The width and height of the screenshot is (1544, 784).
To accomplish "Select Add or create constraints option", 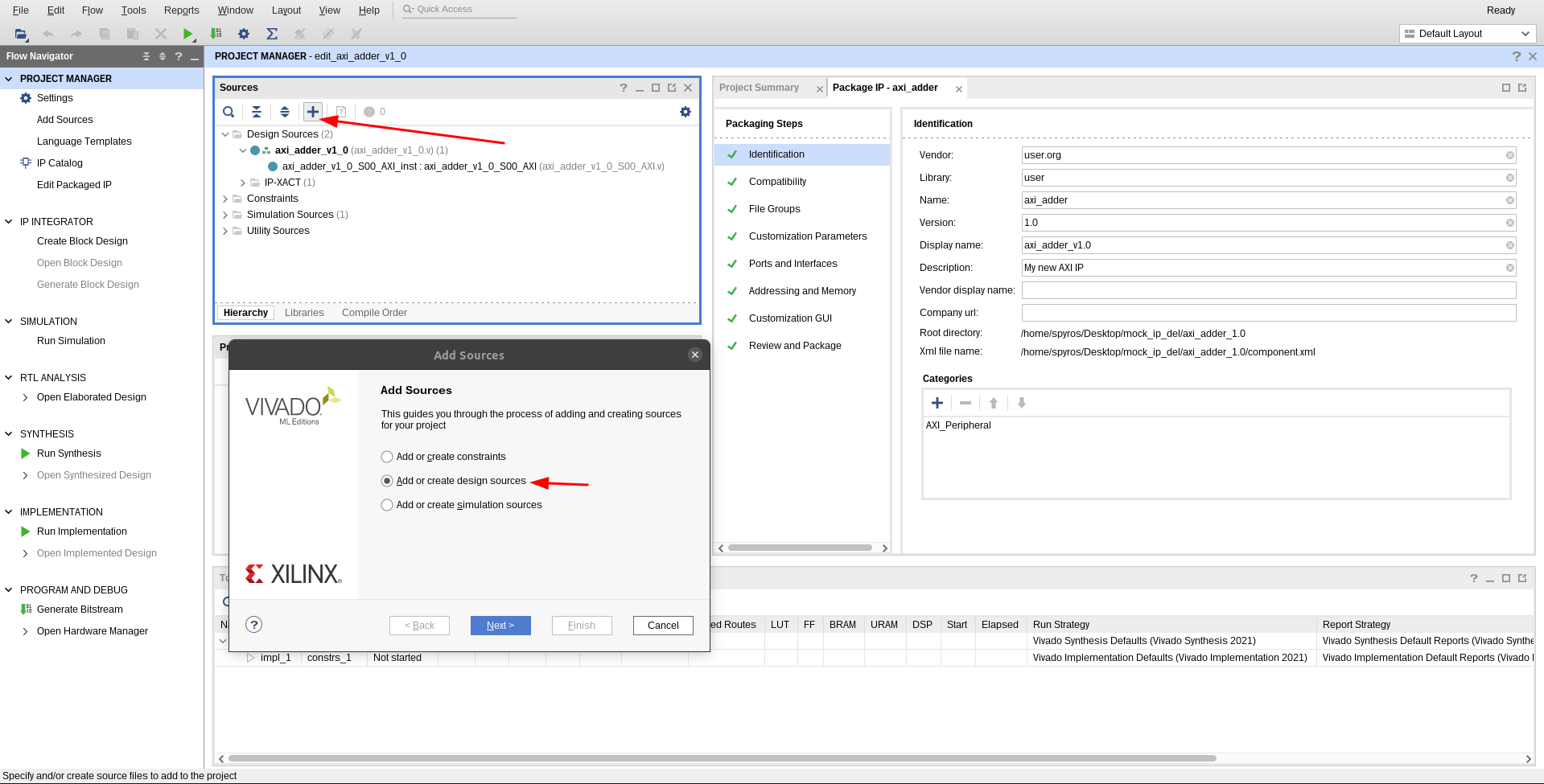I will coord(387,457).
